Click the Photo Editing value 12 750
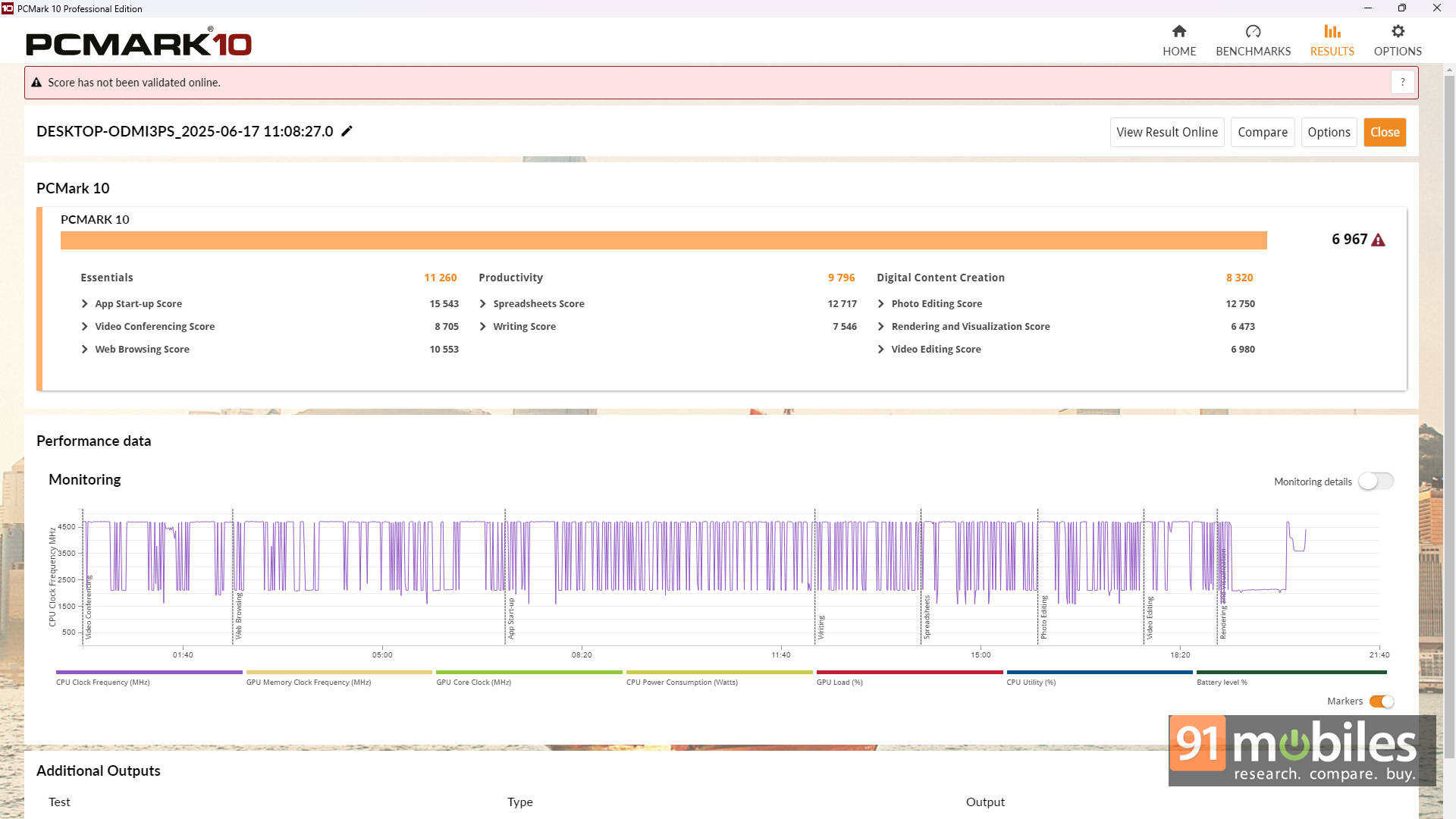The image size is (1456, 819). point(1240,303)
